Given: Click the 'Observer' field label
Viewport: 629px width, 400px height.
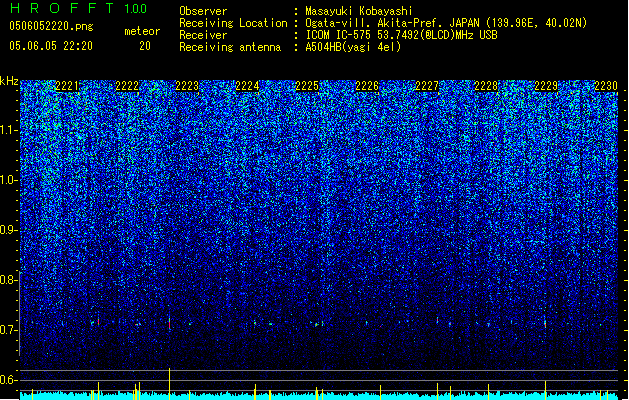Looking at the screenshot, I should (203, 11).
